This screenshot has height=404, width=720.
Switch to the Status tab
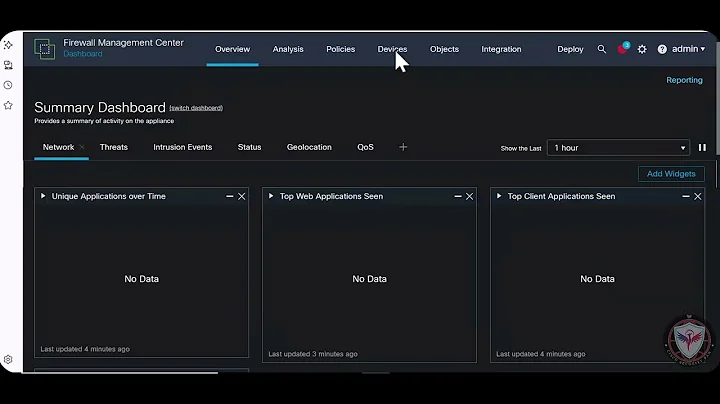click(x=249, y=147)
